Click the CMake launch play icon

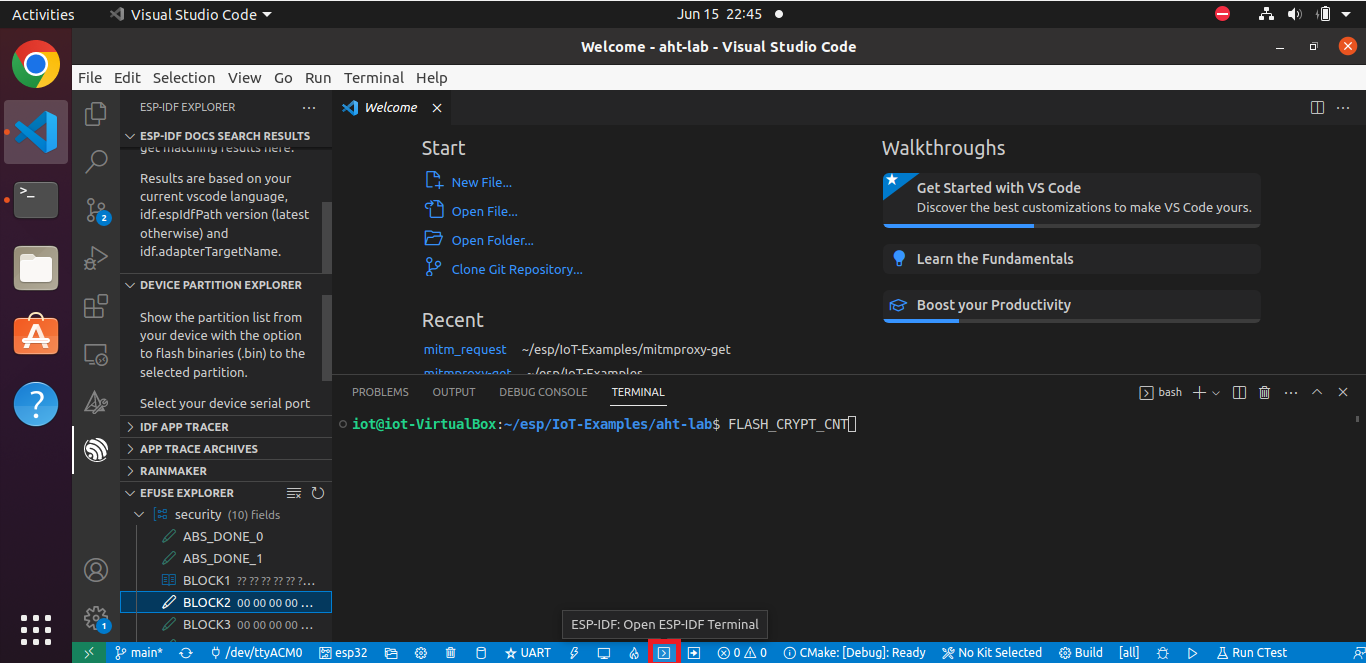(x=1192, y=653)
